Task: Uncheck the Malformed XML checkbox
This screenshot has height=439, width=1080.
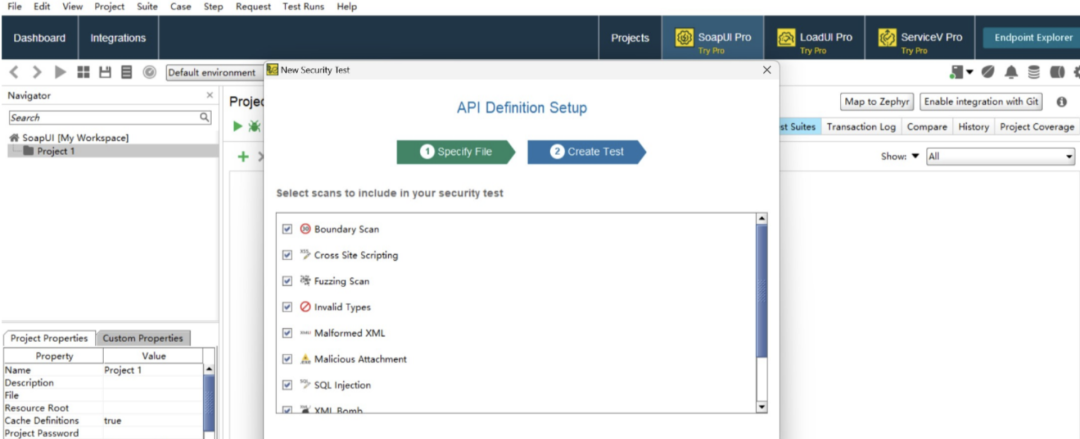Action: point(287,333)
